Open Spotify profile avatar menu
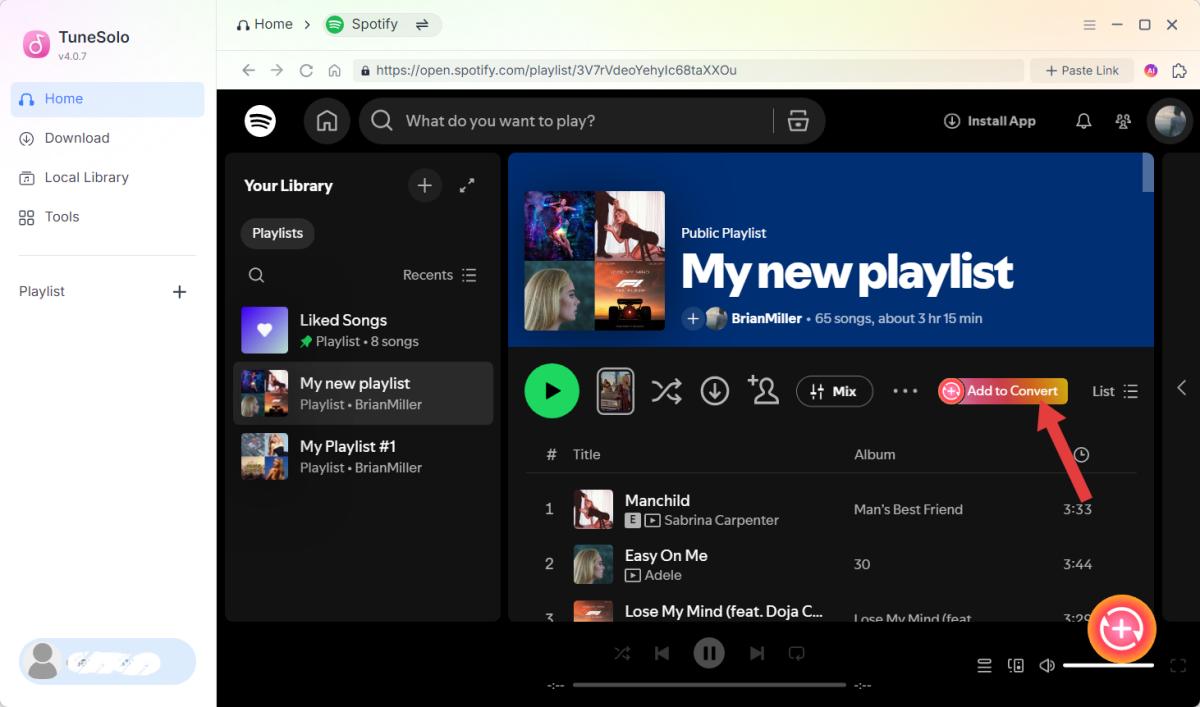The width and height of the screenshot is (1200, 707). coord(1170,121)
